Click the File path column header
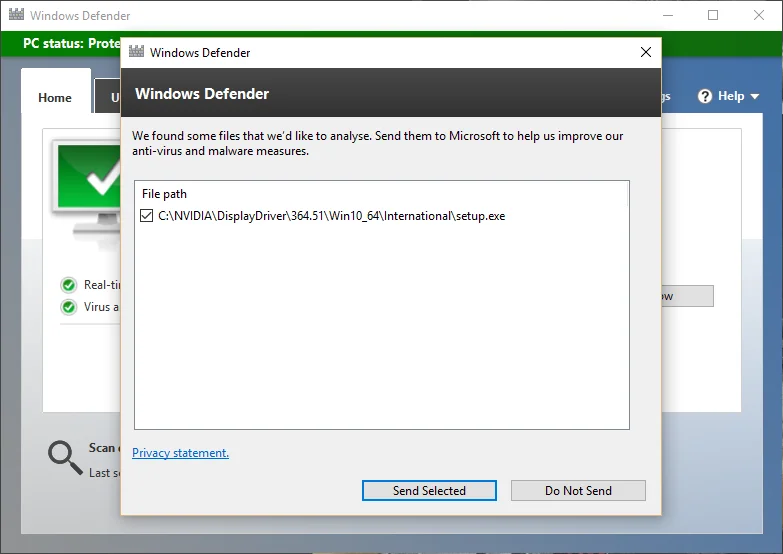The height and width of the screenshot is (554, 783). (x=164, y=194)
